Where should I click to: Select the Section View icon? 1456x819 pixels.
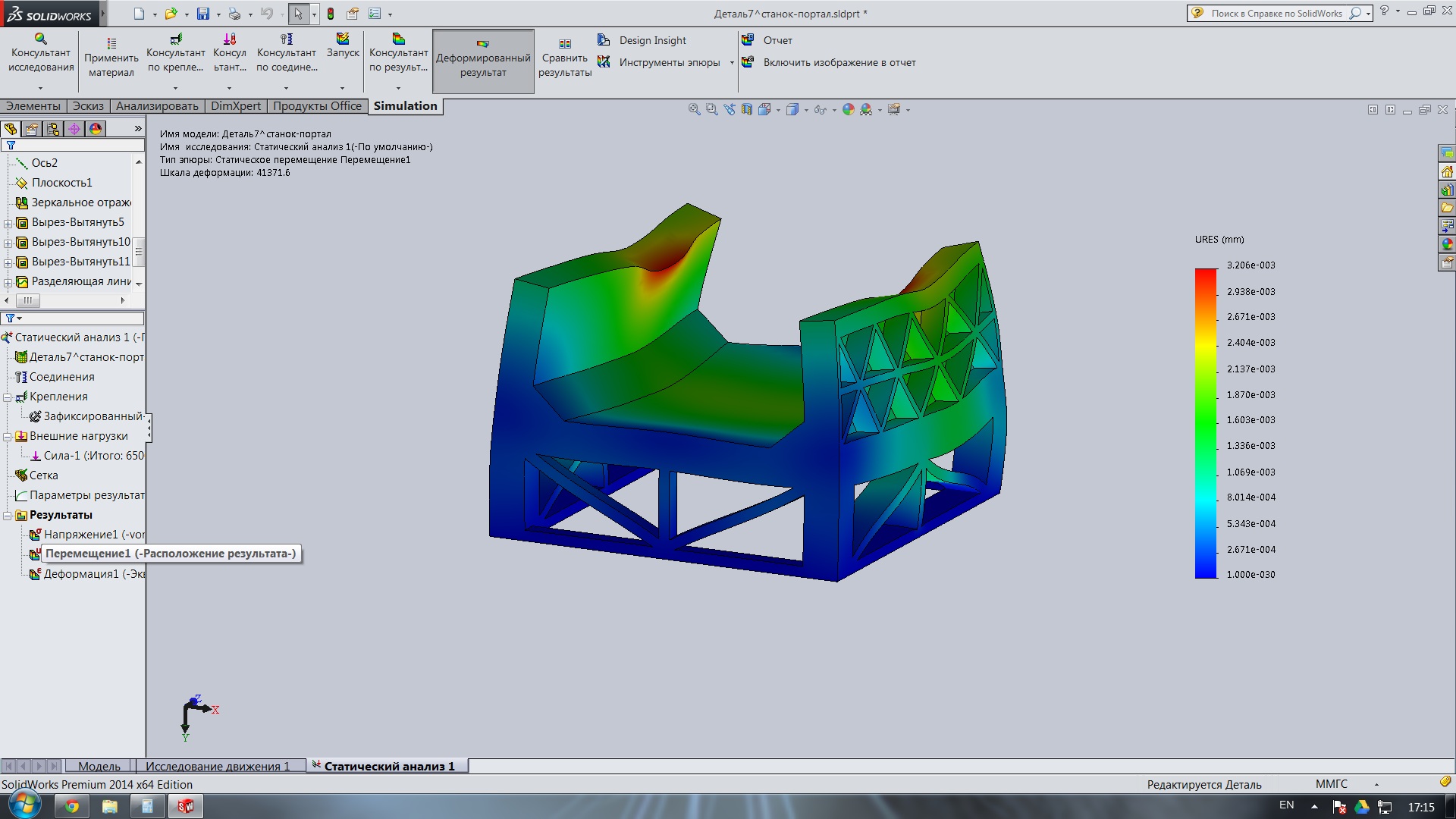(x=747, y=110)
